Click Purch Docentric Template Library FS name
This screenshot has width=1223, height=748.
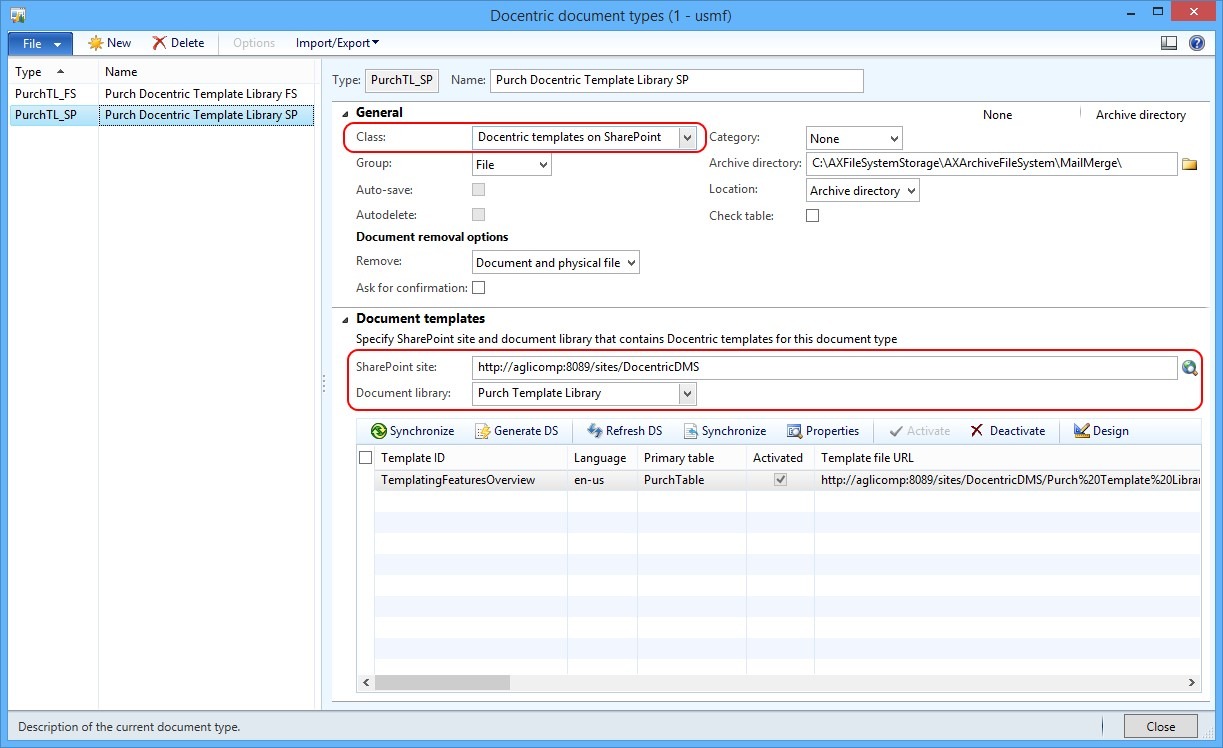click(201, 94)
